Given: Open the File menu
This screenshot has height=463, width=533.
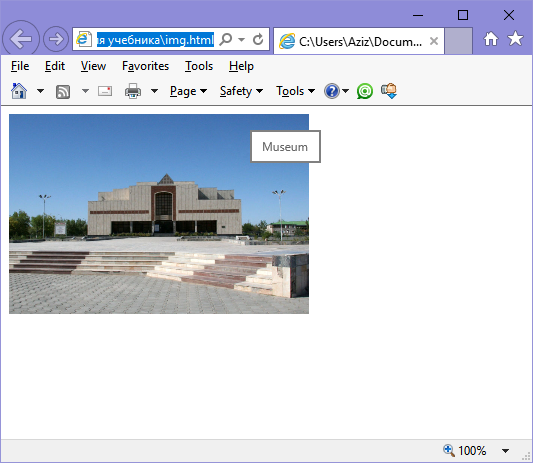Looking at the screenshot, I should 20,66.
